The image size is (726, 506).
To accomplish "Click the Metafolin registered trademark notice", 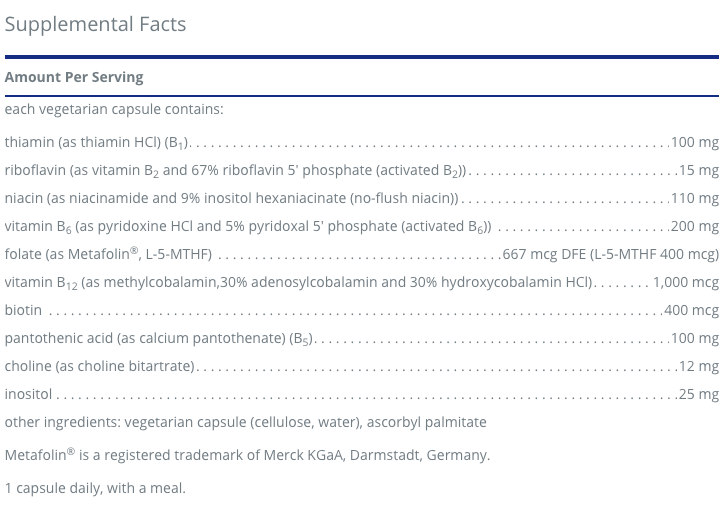I will (247, 455).
